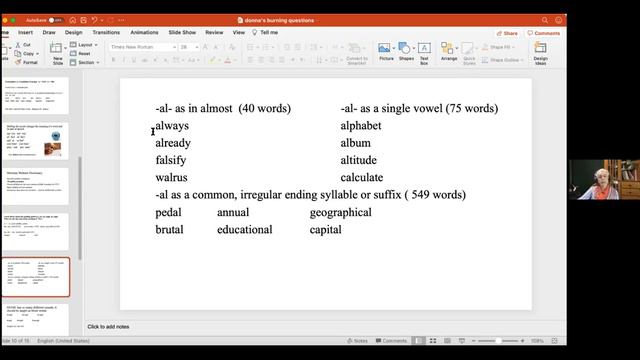Clear all text formatting

[x=232, y=47]
